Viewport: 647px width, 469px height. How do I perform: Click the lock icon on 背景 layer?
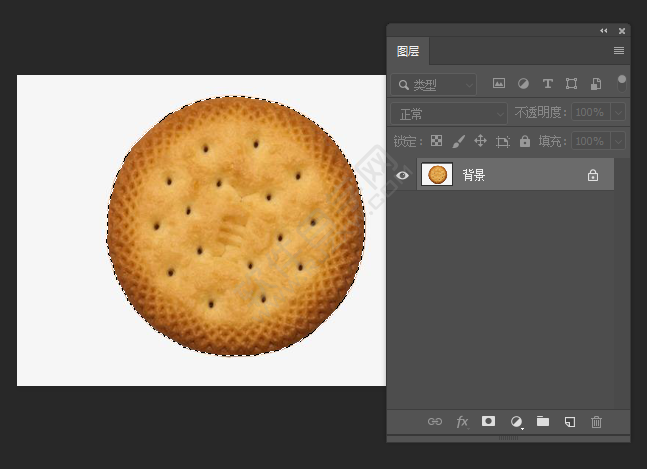593,175
